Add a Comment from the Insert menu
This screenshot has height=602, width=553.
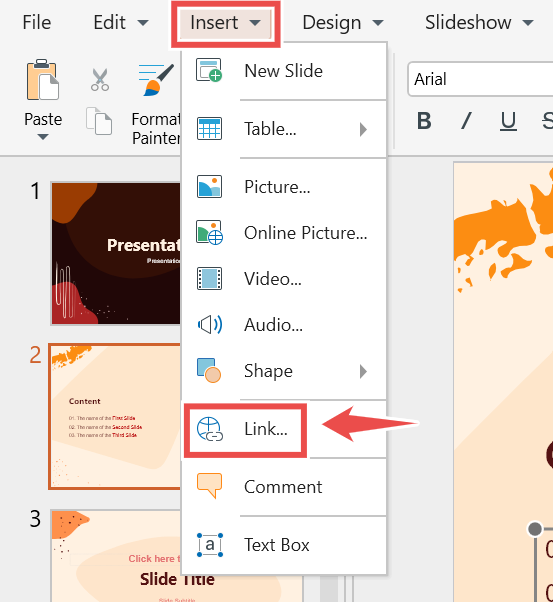coord(283,487)
